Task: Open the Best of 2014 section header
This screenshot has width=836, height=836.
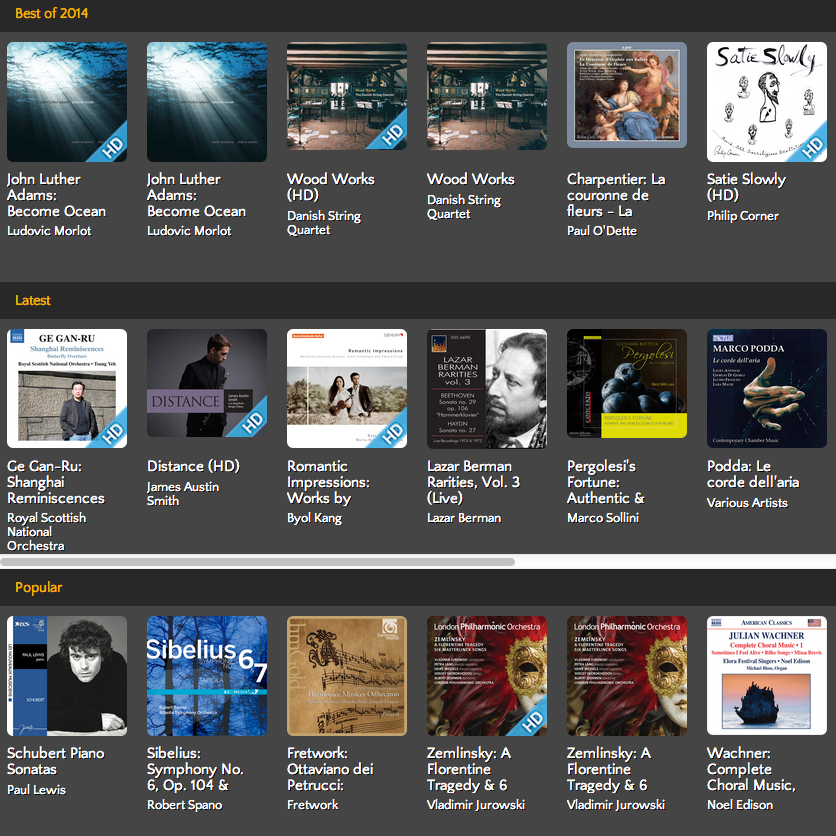Action: point(52,13)
